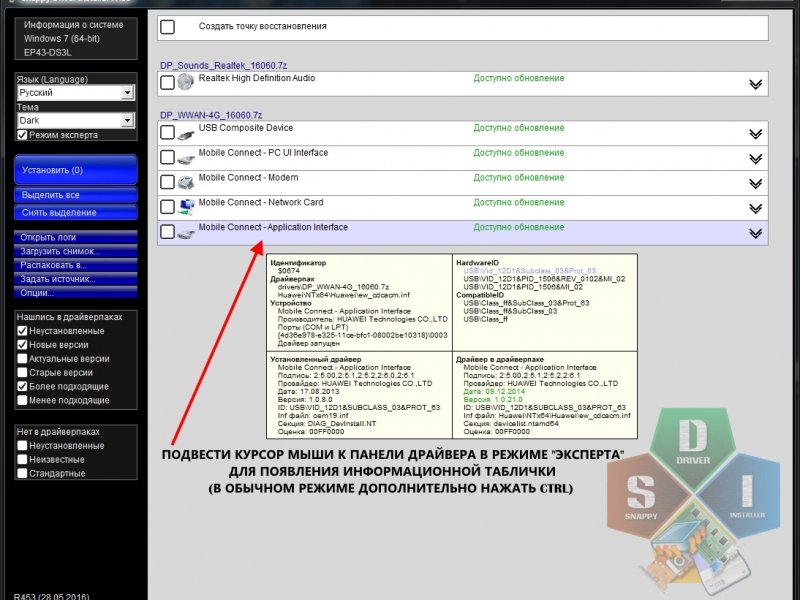Expand the Mobile Connect - Application Interface row
800x600 pixels.
click(x=756, y=233)
